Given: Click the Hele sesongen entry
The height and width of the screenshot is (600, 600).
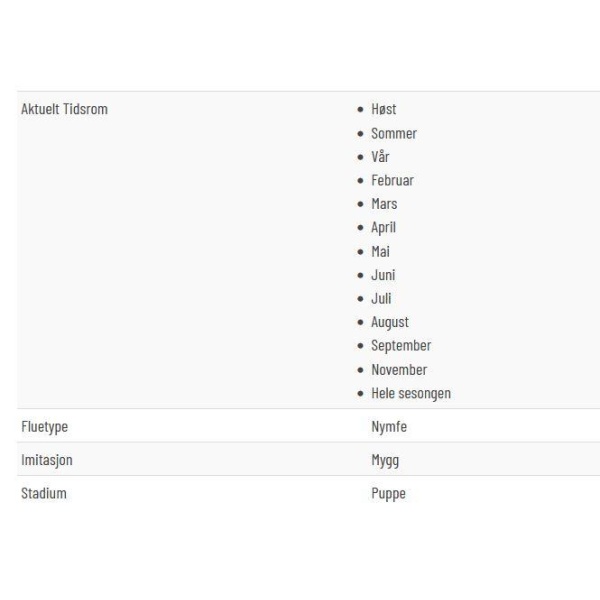Looking at the screenshot, I should (411, 393).
